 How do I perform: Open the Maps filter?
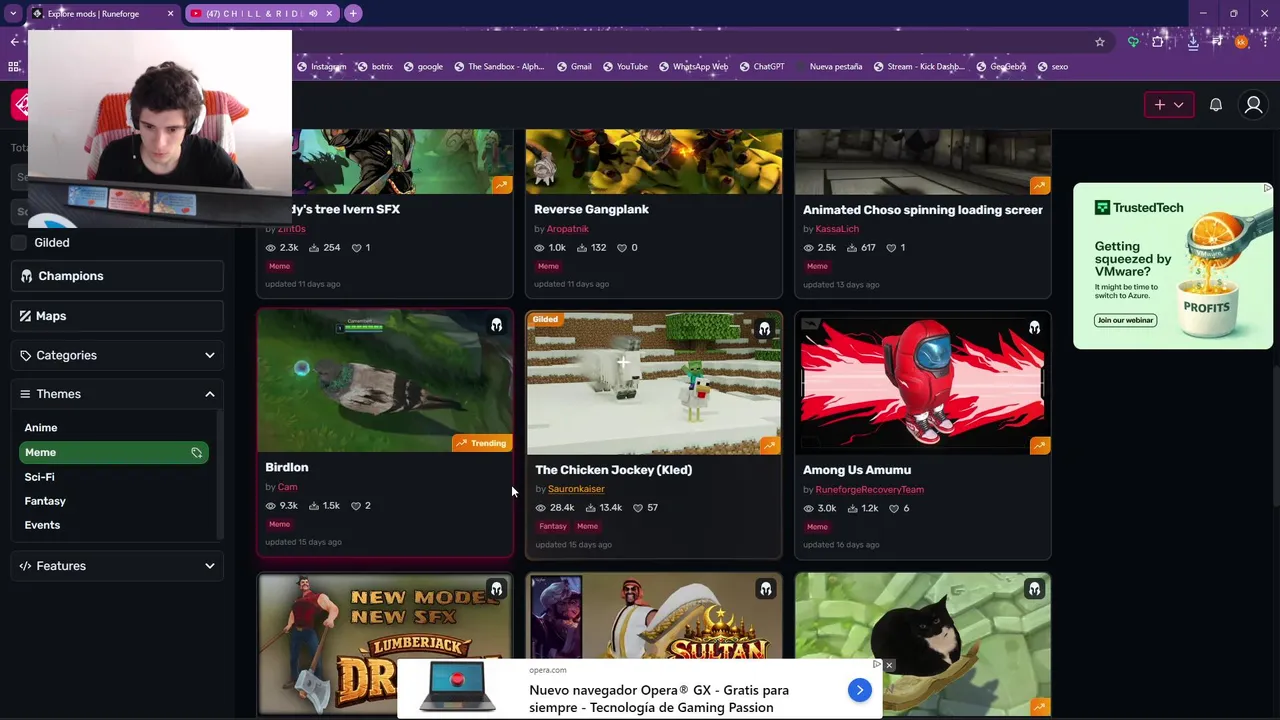117,316
